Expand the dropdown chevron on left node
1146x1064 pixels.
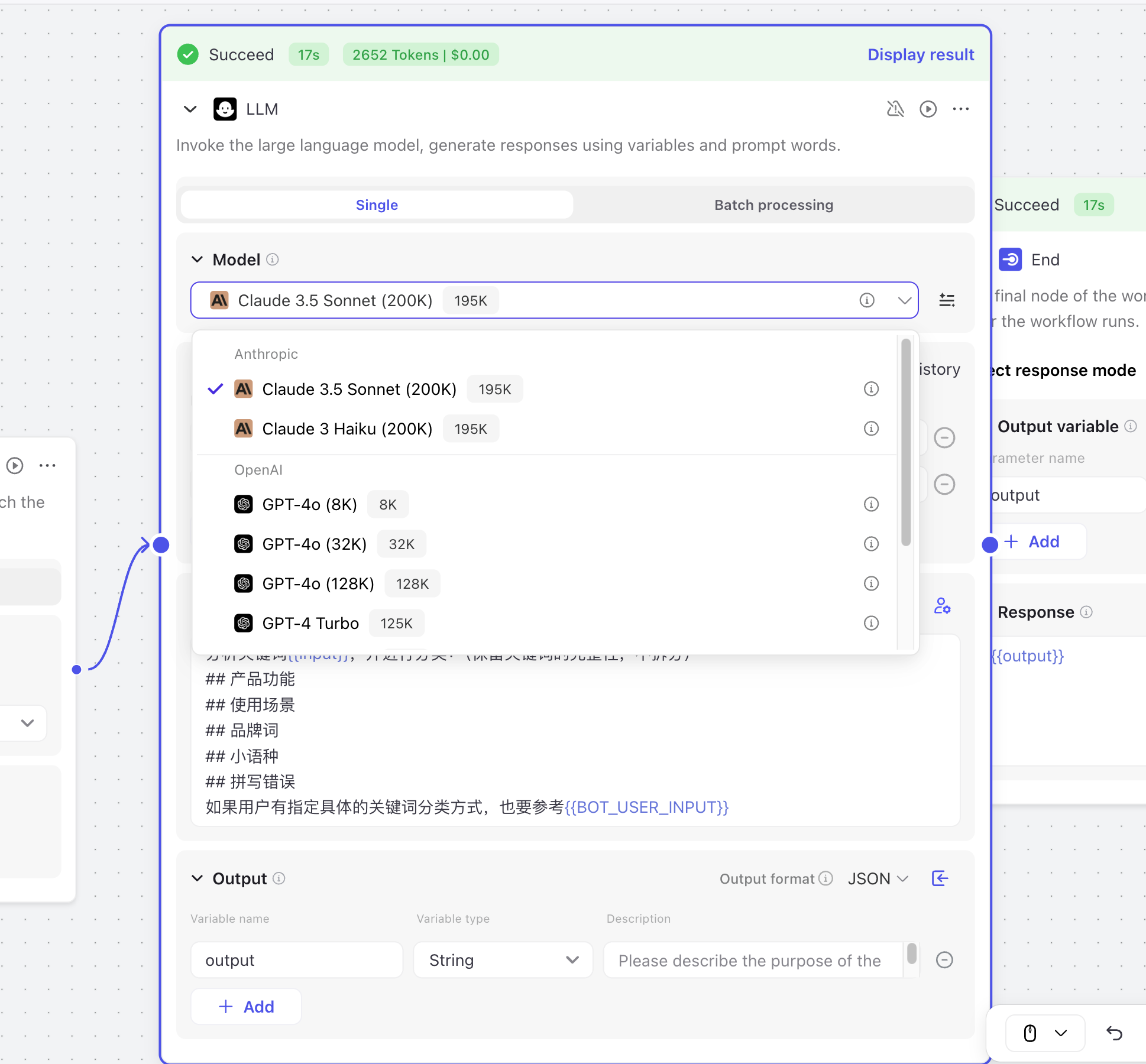point(27,723)
